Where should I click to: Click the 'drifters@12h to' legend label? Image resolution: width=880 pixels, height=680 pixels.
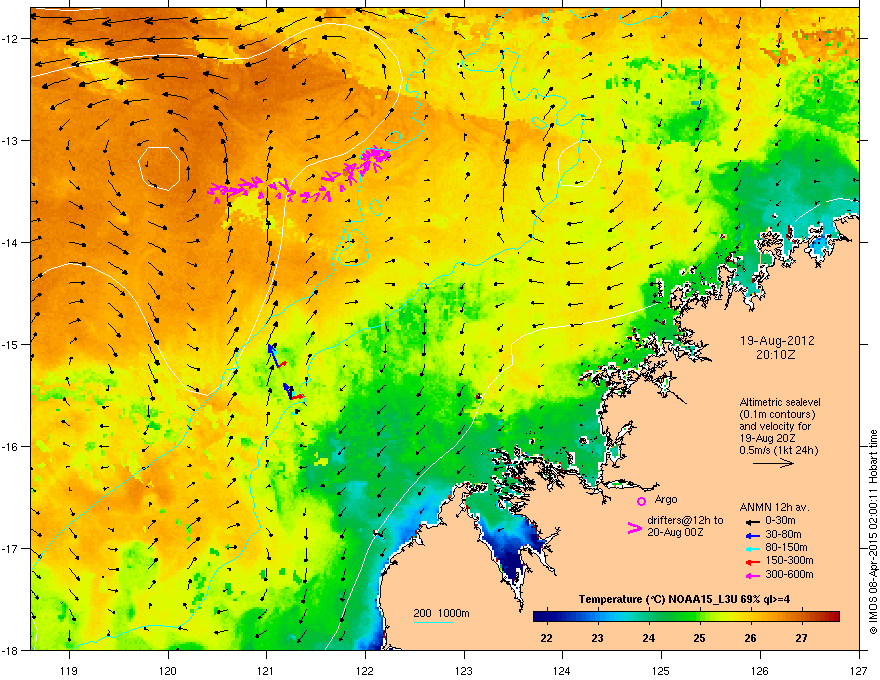click(685, 521)
